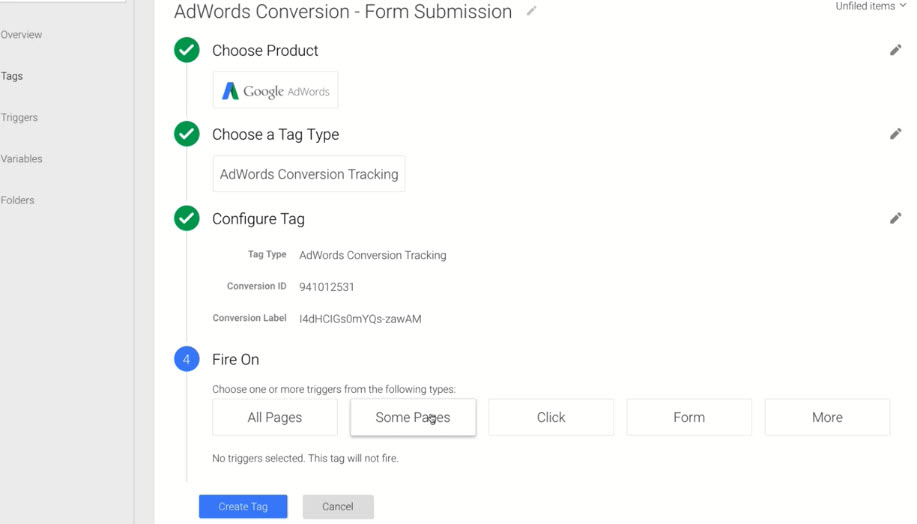917x524 pixels.
Task: Go to Triggers in the sidebar
Action: point(19,117)
